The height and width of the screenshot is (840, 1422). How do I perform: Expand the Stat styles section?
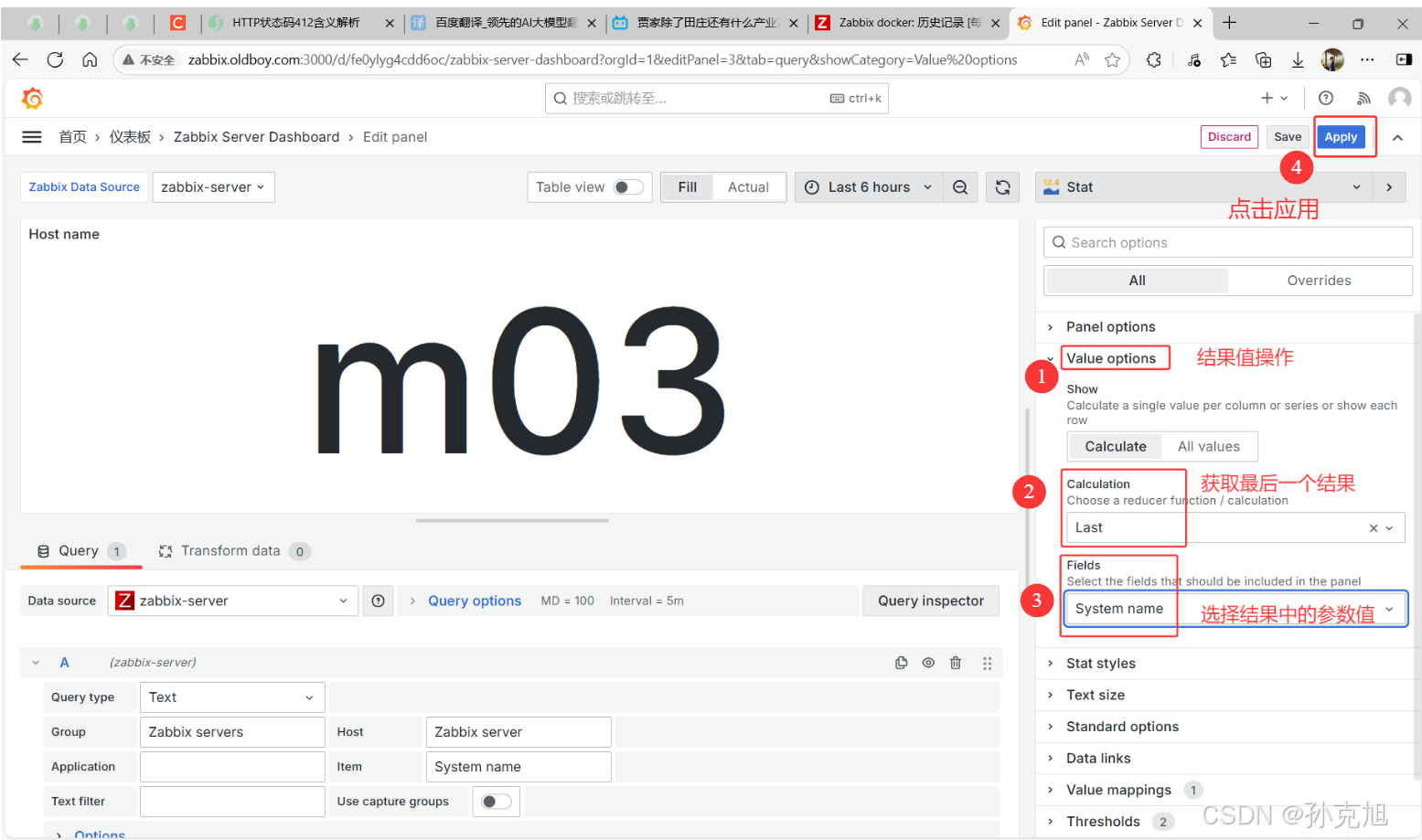tap(1100, 664)
